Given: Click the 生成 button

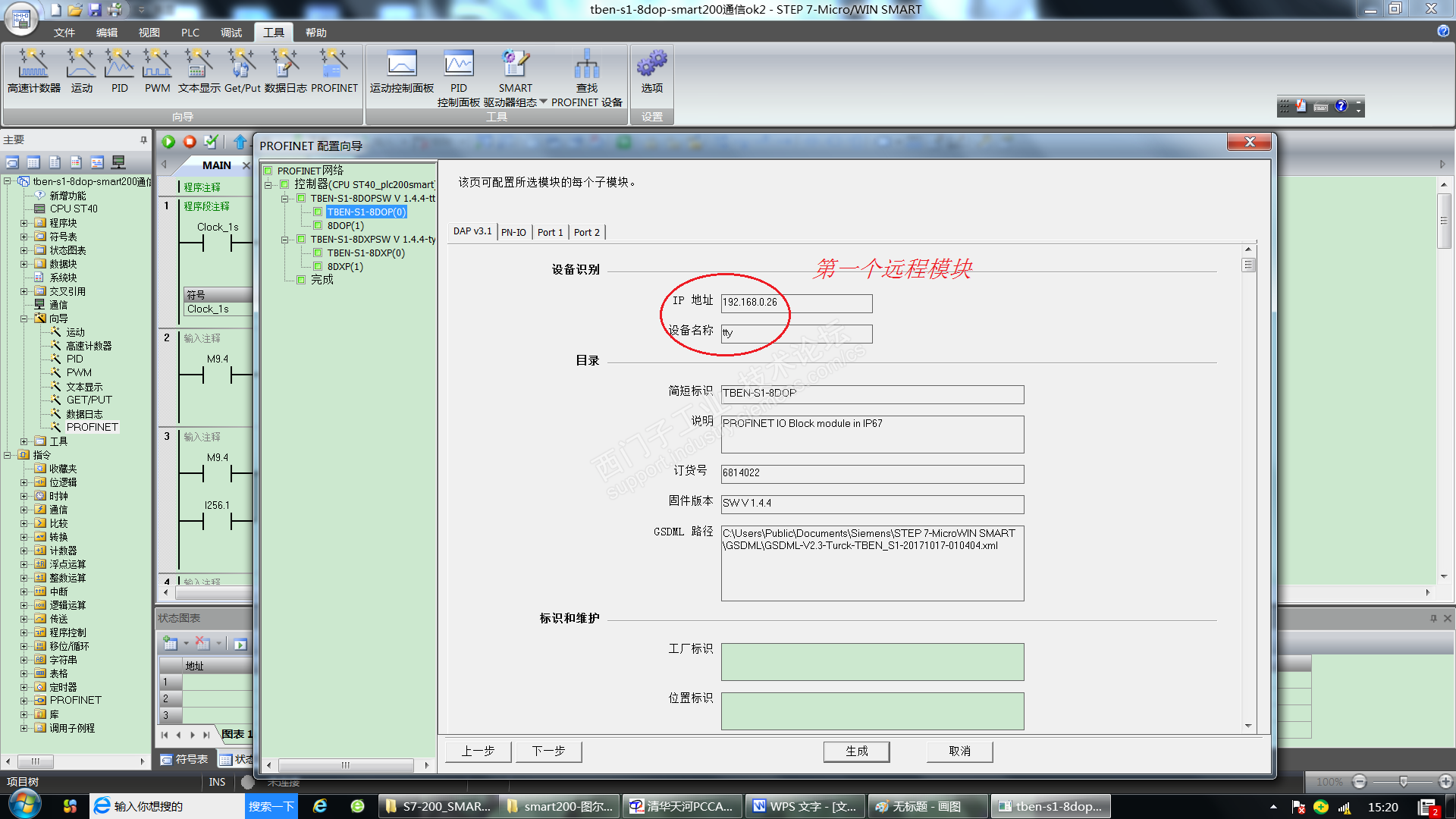Looking at the screenshot, I should [856, 751].
